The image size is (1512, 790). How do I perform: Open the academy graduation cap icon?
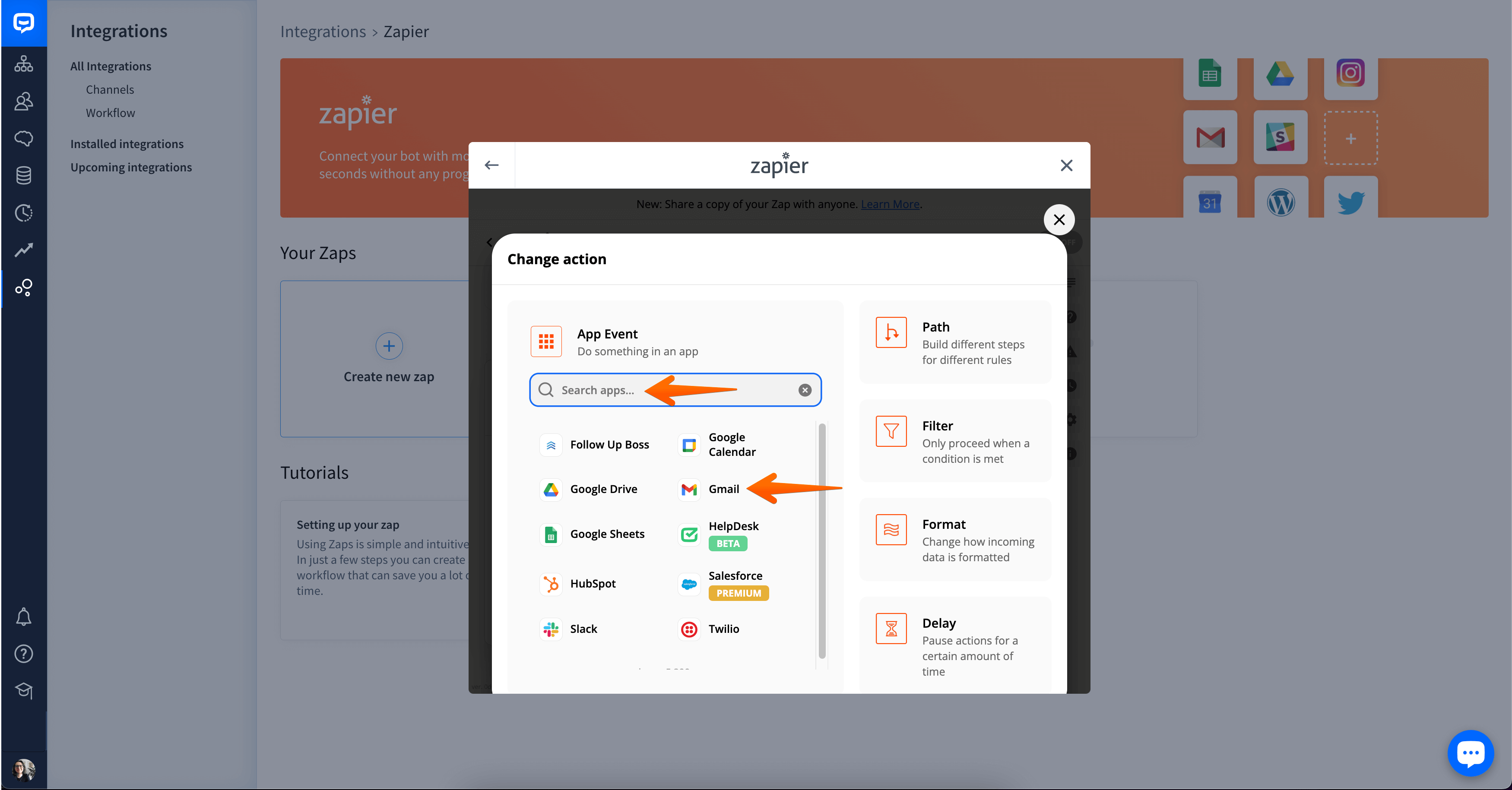pos(23,691)
